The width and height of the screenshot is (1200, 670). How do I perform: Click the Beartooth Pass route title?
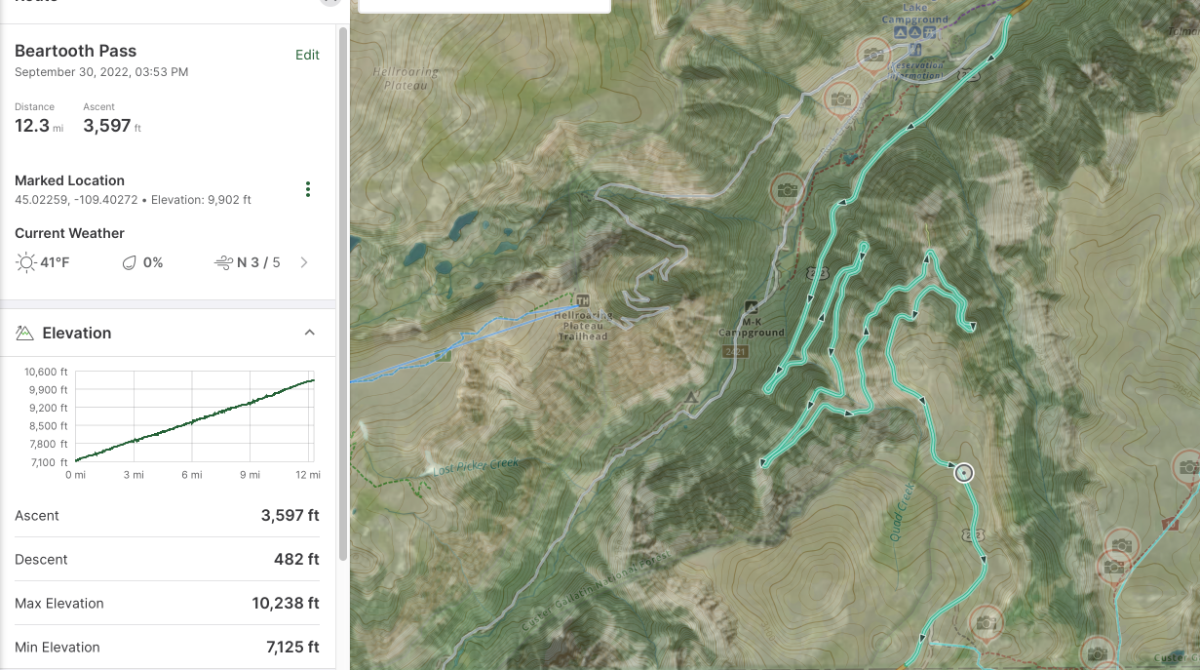[x=75, y=51]
